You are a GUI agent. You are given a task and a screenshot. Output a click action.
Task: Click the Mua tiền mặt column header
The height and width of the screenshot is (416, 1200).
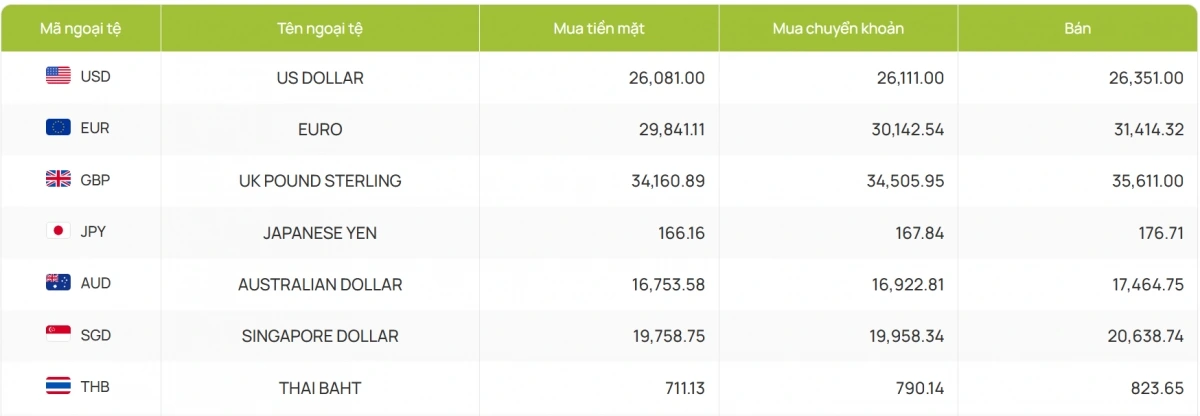[x=599, y=28]
